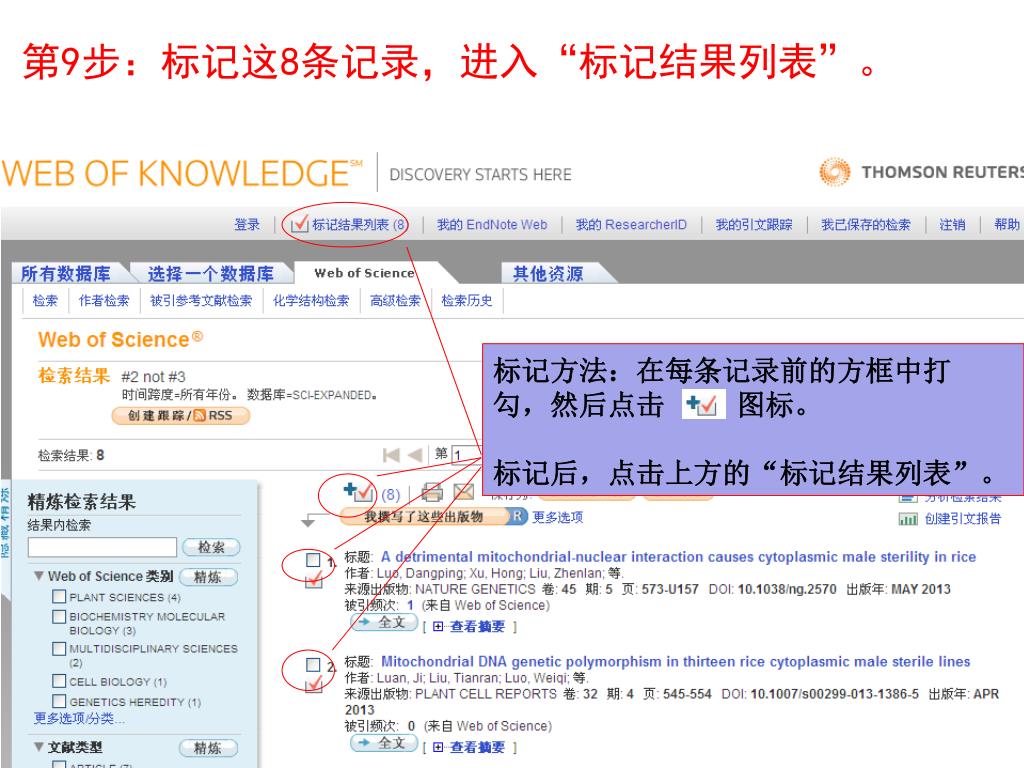The image size is (1024, 768).
Task: Click 更多选项 link near results toolbar
Action: (x=557, y=517)
